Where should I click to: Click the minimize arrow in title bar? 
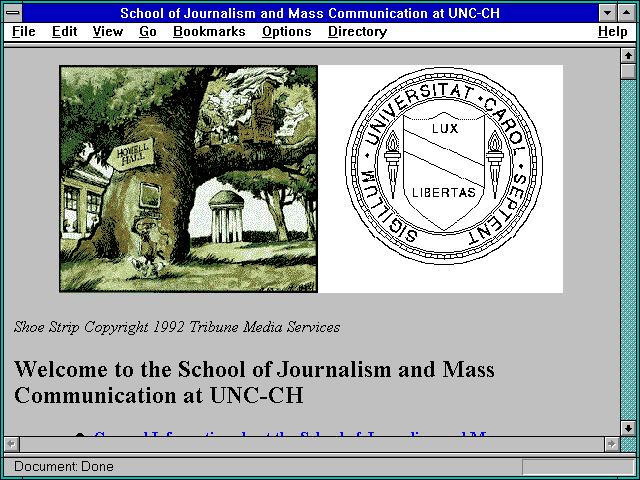607,13
